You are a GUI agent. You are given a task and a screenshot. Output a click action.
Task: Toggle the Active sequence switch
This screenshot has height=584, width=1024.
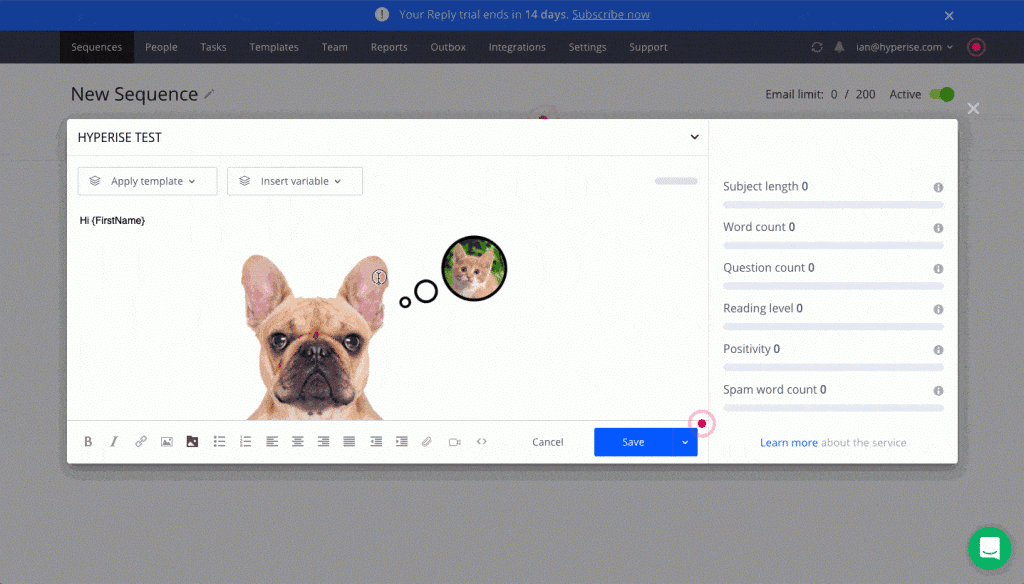coord(941,94)
